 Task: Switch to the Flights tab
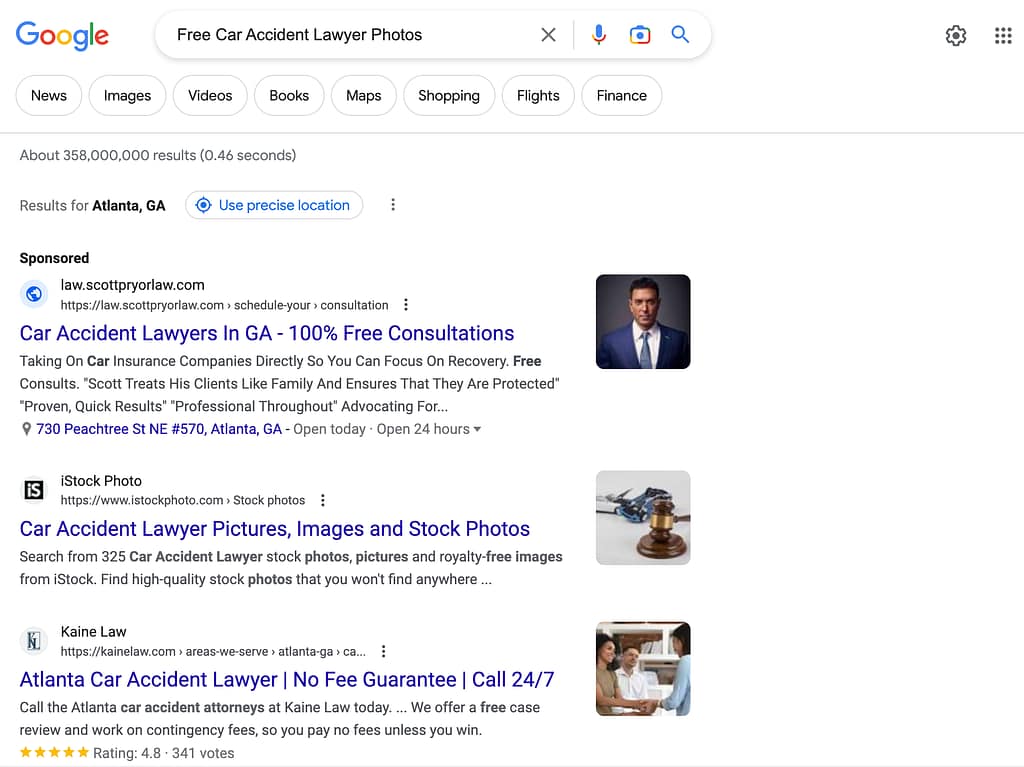[x=538, y=95]
